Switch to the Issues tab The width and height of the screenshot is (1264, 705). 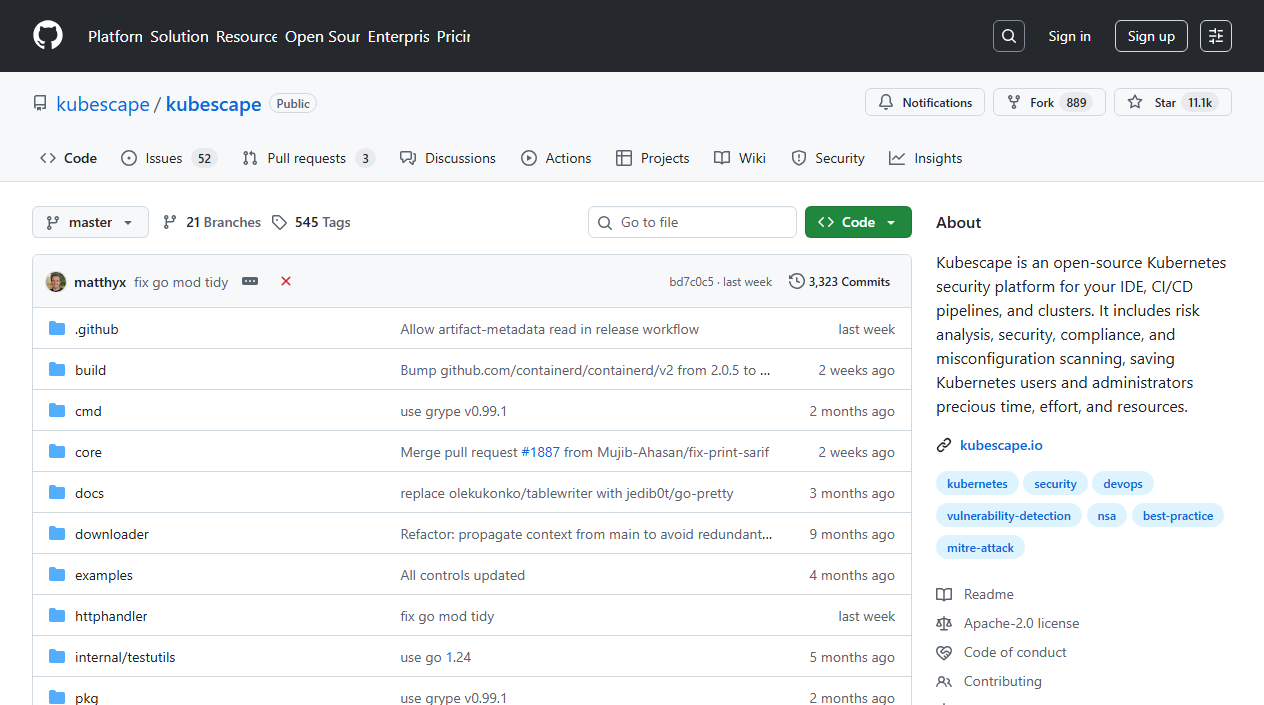tap(169, 158)
